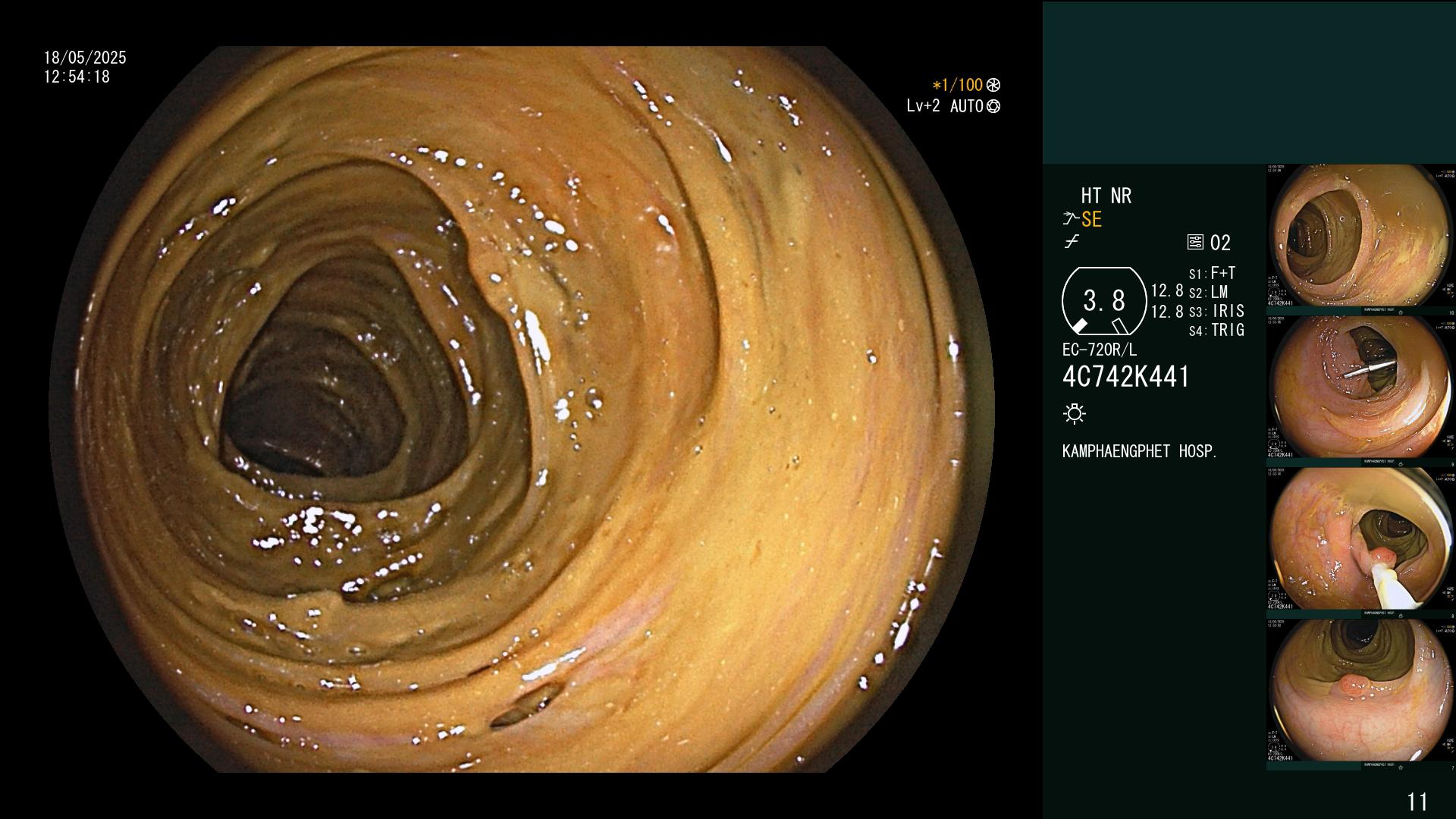This screenshot has width=1456, height=819.
Task: Click the lower 12.8 diameter value
Action: 1167,312
